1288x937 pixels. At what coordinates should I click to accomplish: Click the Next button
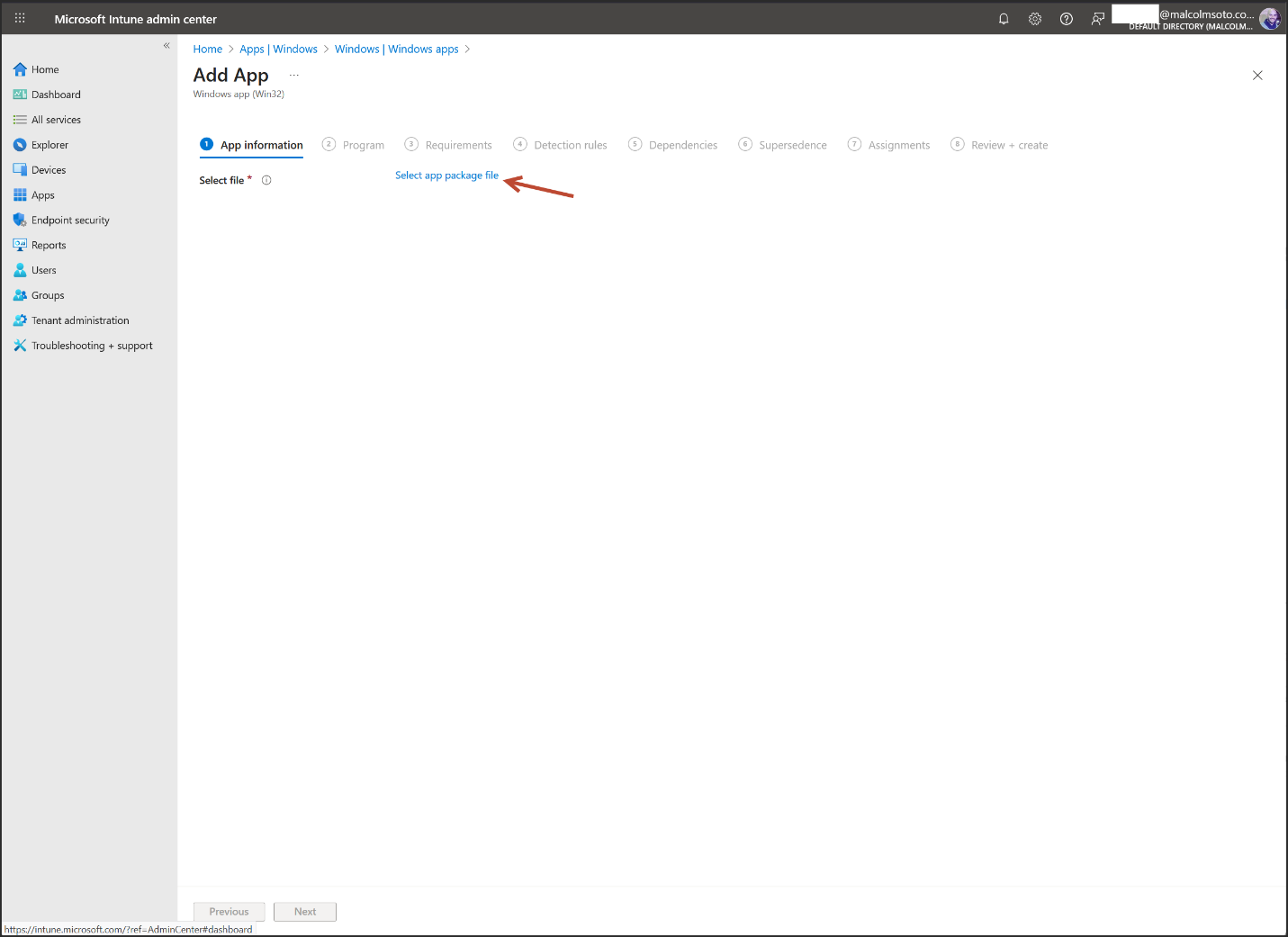click(x=304, y=911)
